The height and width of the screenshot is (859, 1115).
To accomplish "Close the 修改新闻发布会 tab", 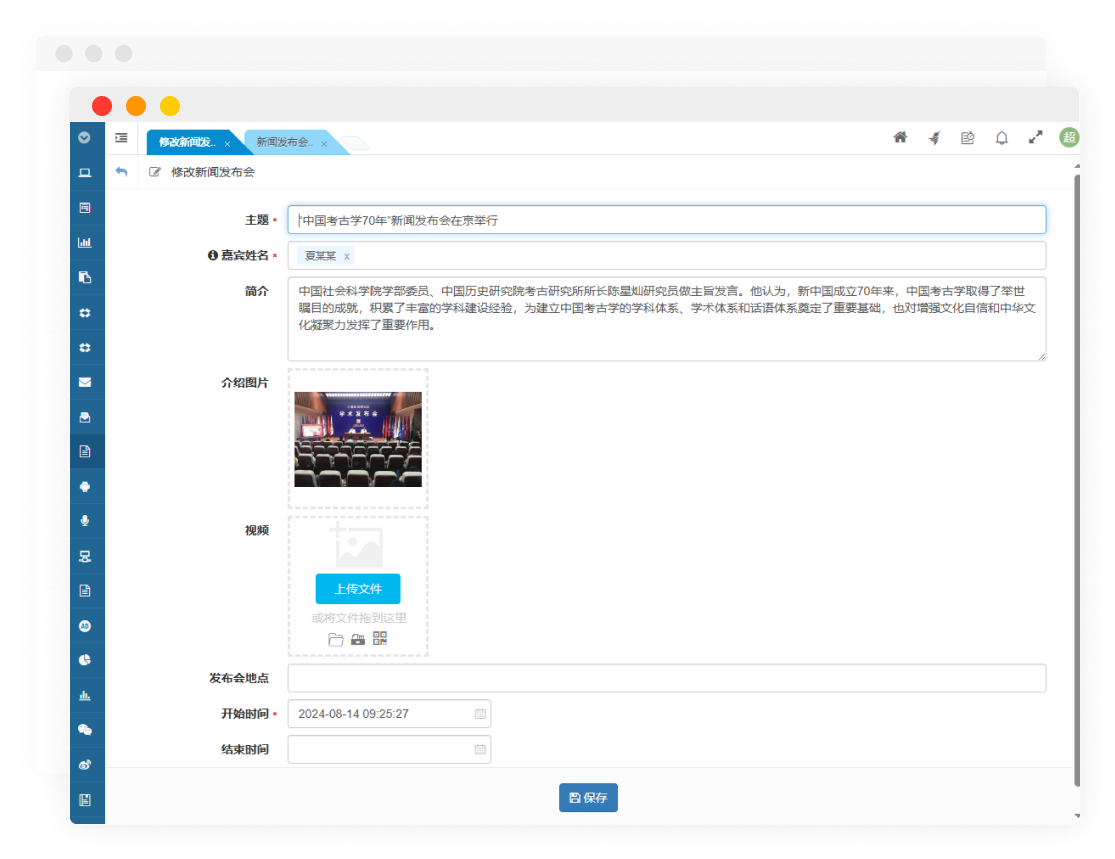I will [x=227, y=144].
